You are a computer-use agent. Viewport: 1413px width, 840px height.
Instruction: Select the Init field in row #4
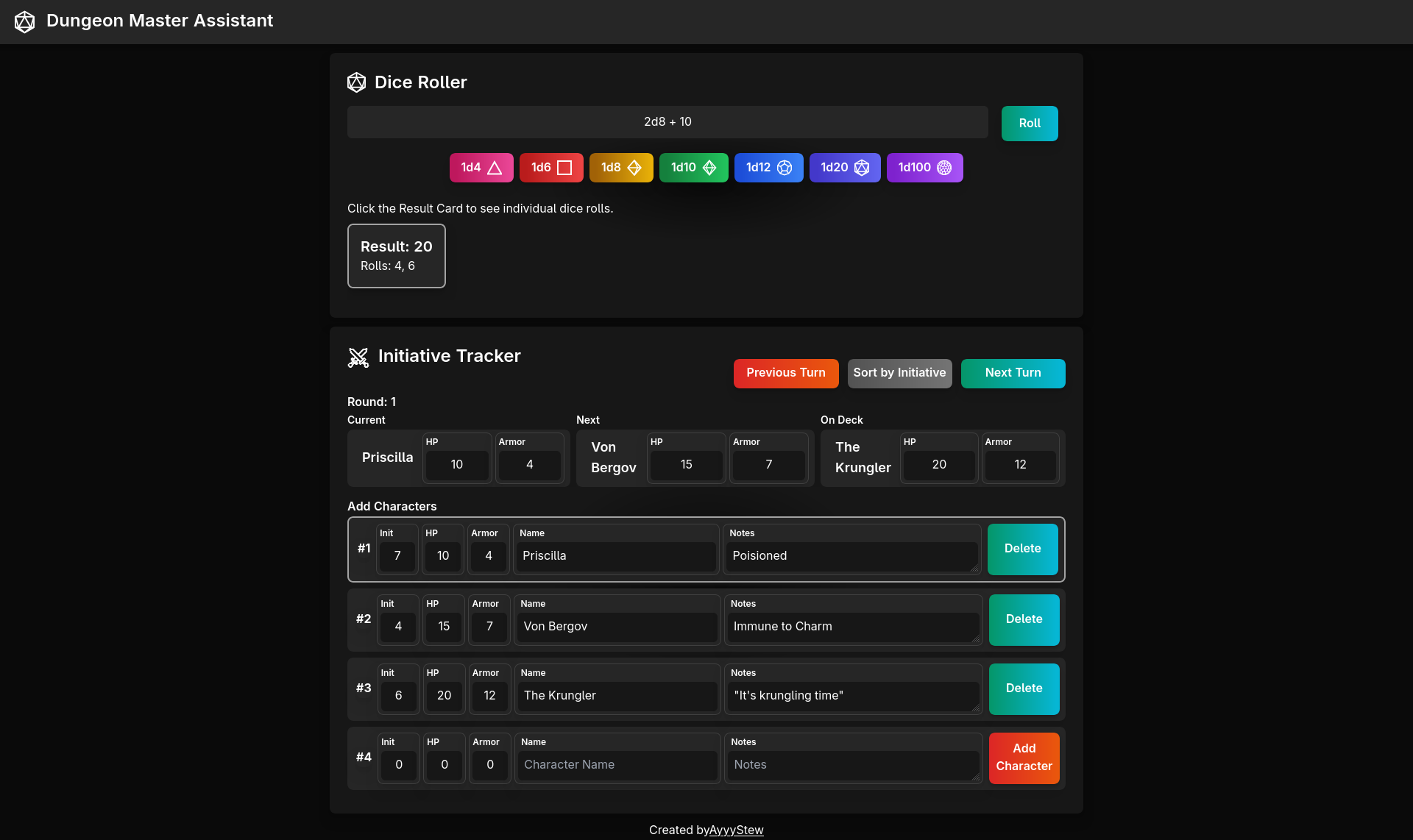pyautogui.click(x=399, y=765)
